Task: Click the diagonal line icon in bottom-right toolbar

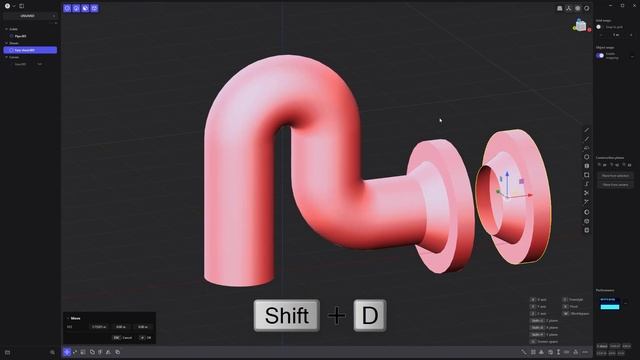Action: (524, 352)
